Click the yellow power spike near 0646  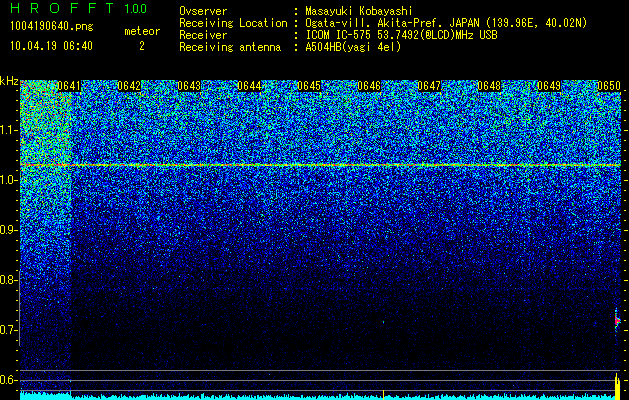(383, 395)
